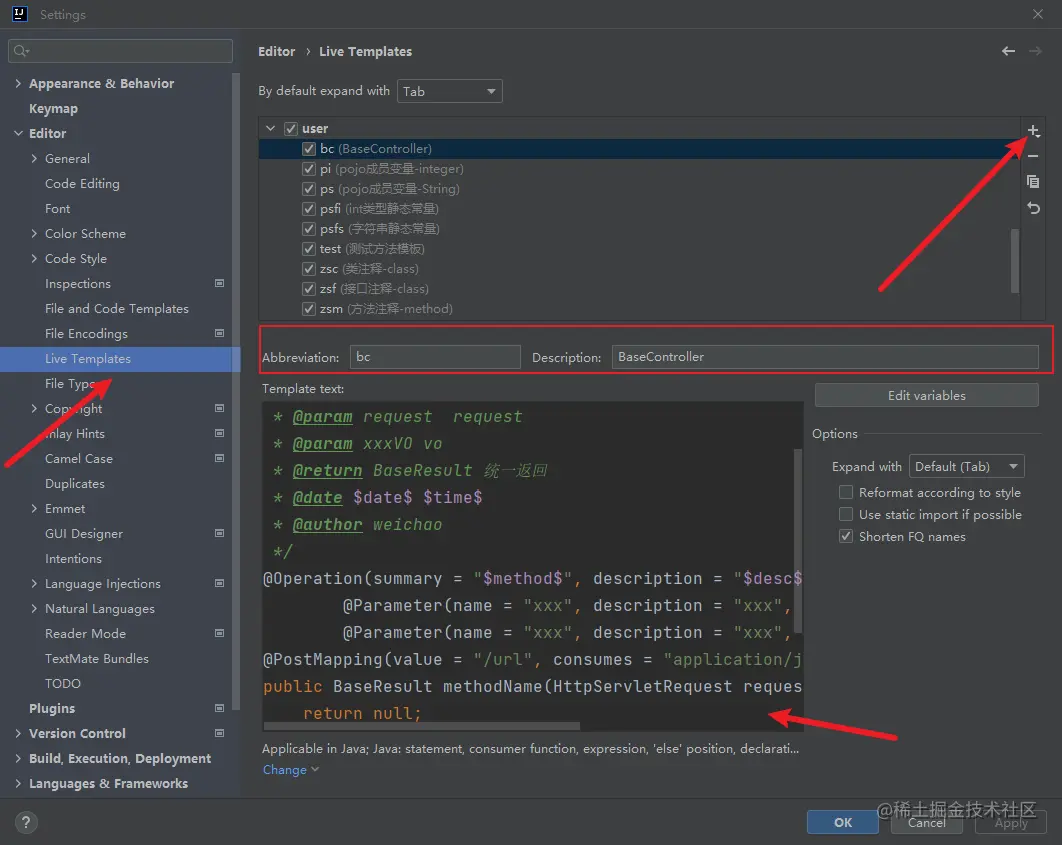Expand the Code Style node
The height and width of the screenshot is (845, 1062).
pos(35,259)
